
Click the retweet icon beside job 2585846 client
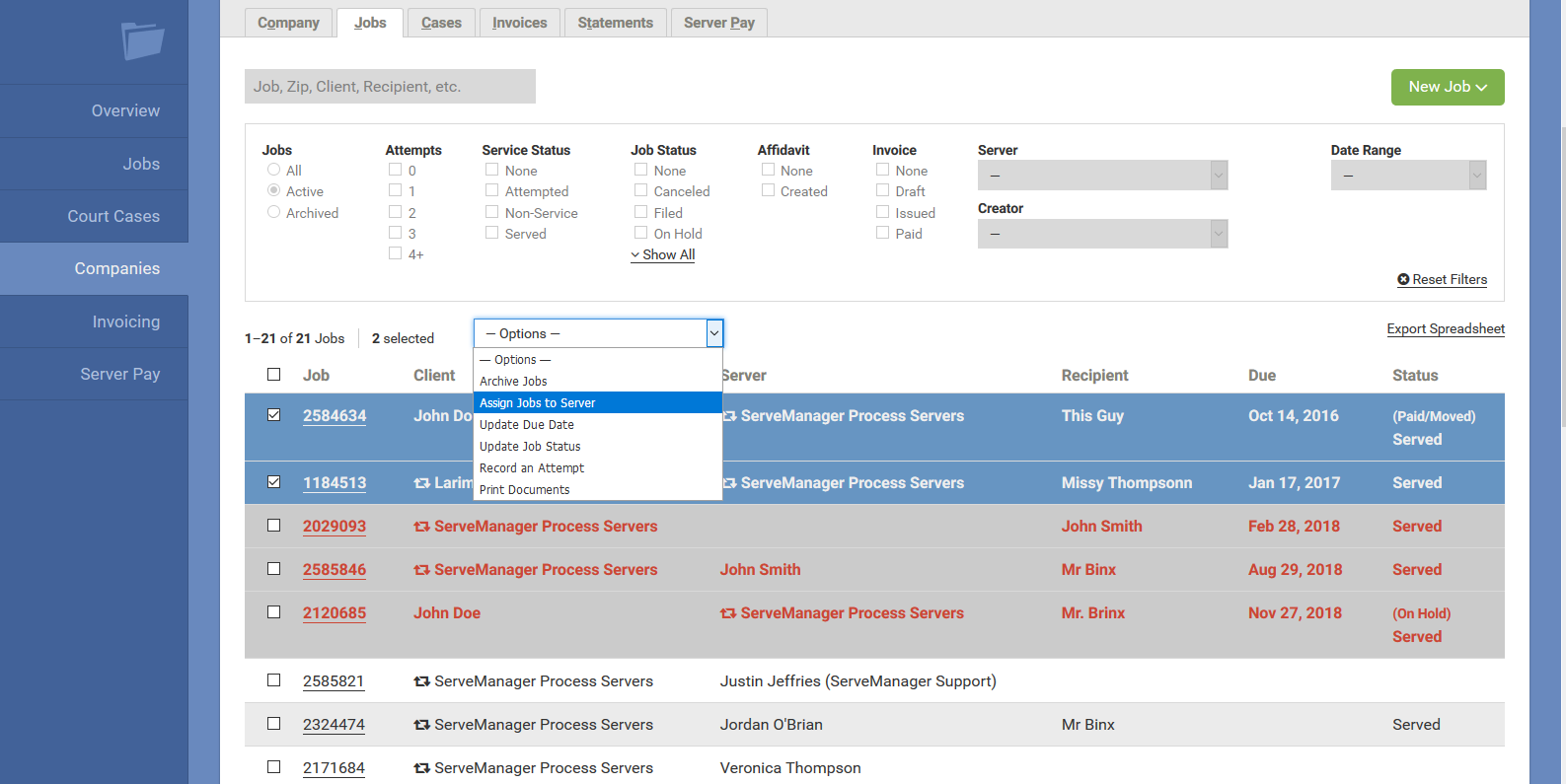(421, 570)
